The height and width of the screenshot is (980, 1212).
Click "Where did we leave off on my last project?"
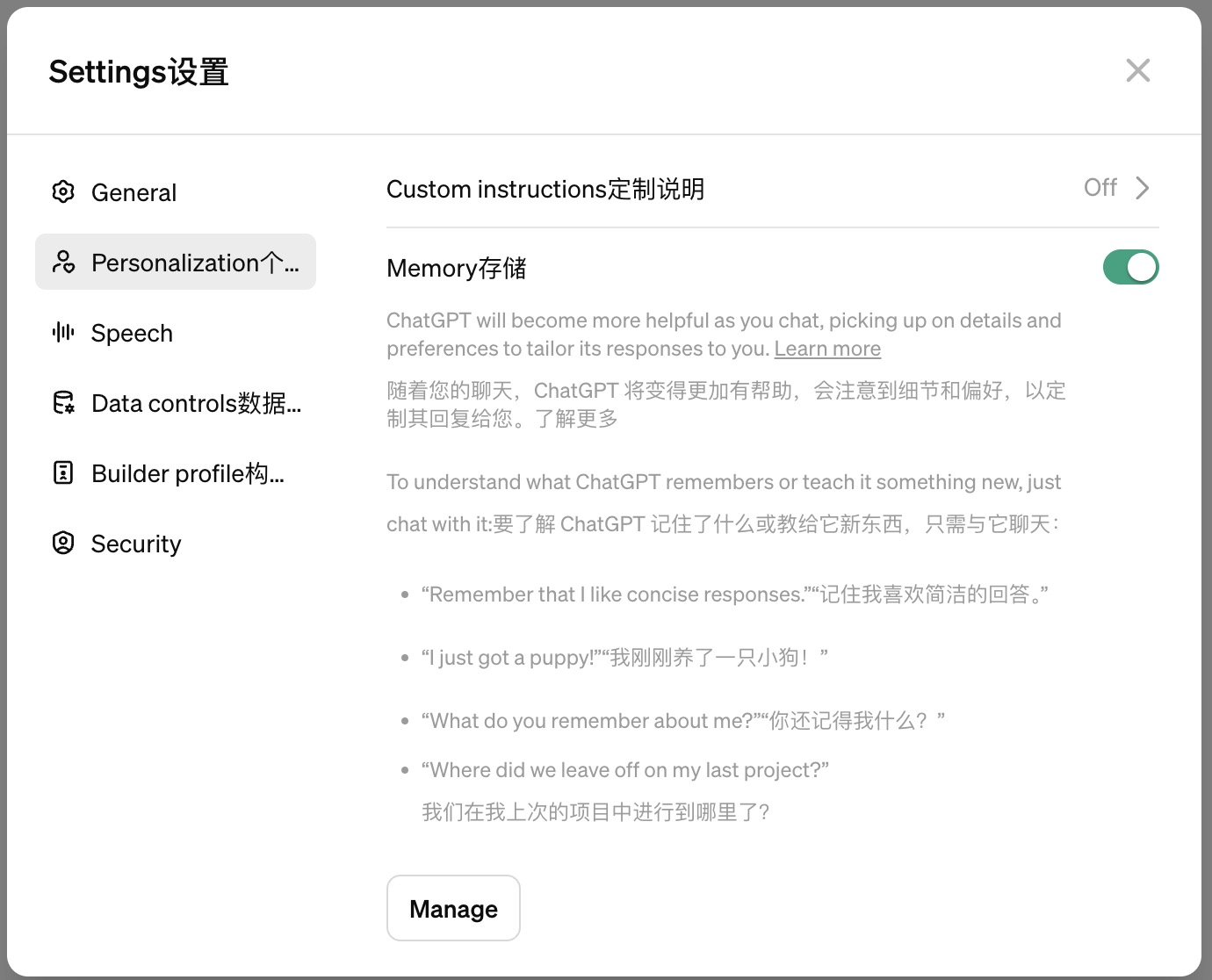pos(625,770)
